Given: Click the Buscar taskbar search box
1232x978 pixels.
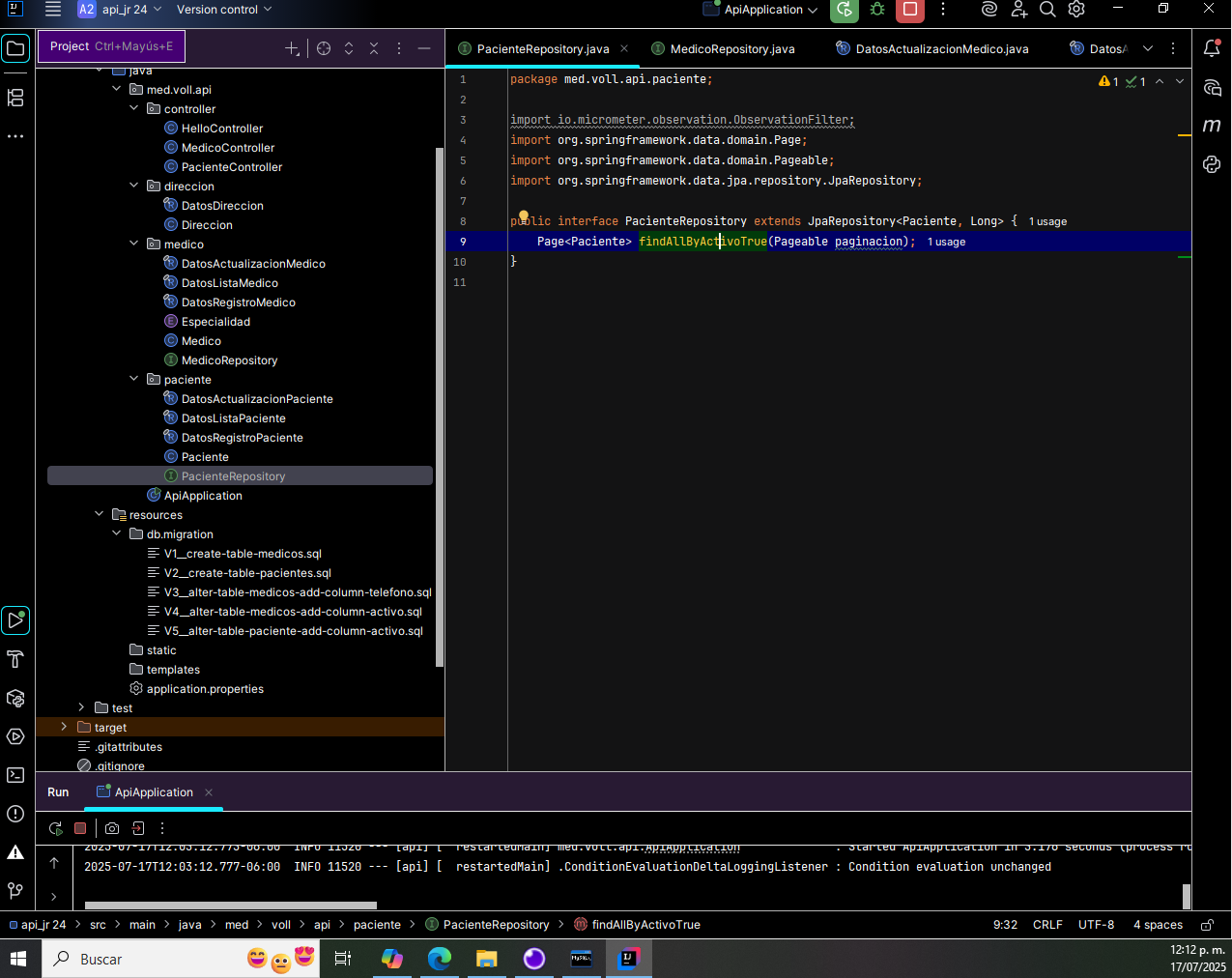Looking at the screenshot, I should point(181,959).
